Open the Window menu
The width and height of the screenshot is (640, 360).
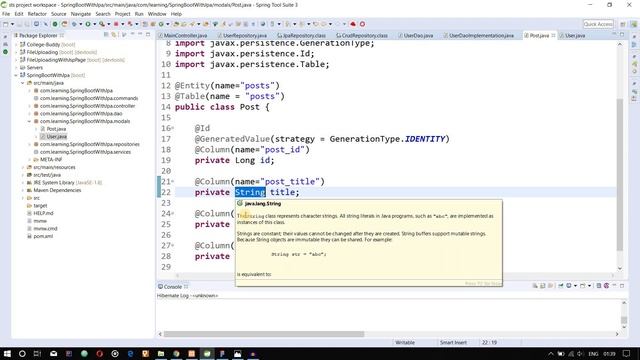(157, 14)
